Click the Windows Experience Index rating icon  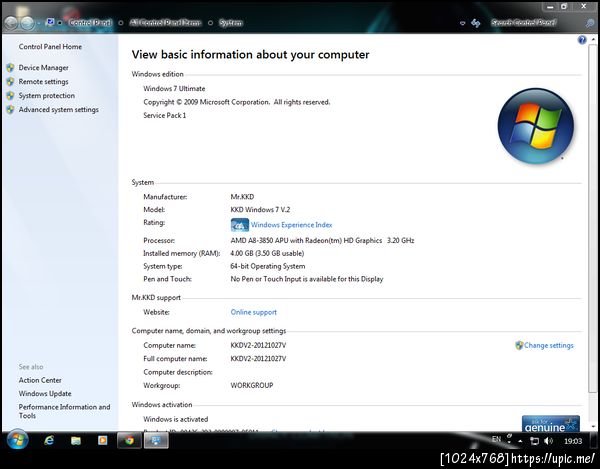pos(240,225)
